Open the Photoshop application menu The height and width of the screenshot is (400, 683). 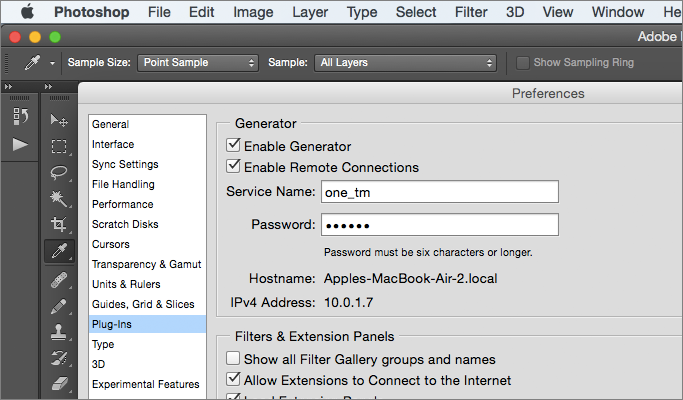click(x=91, y=12)
